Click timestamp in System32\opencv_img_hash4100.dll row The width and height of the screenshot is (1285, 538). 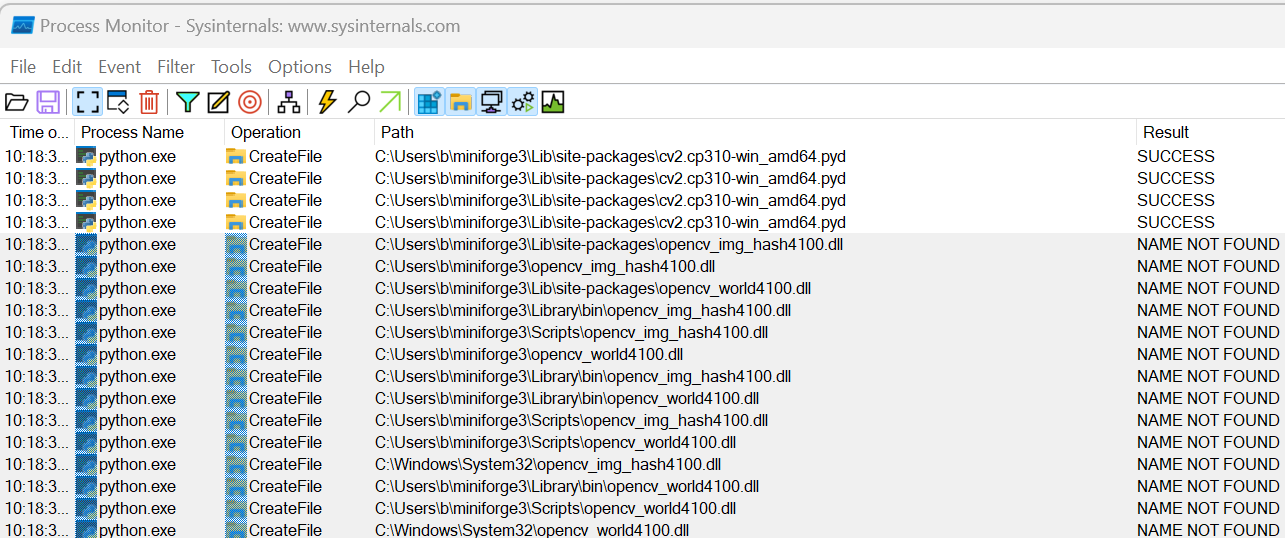(37, 464)
